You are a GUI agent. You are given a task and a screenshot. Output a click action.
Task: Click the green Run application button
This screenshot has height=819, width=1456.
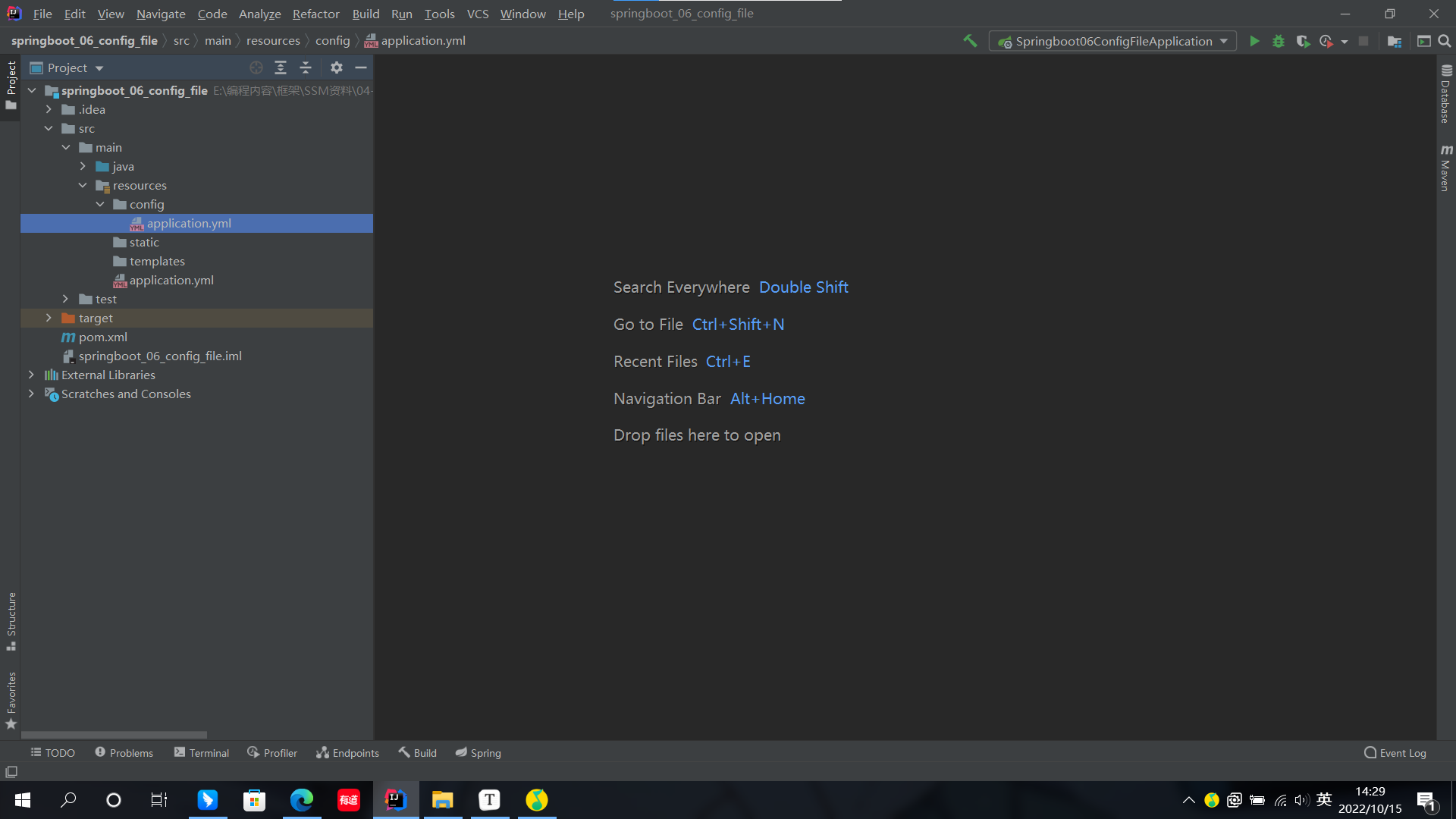click(x=1254, y=41)
